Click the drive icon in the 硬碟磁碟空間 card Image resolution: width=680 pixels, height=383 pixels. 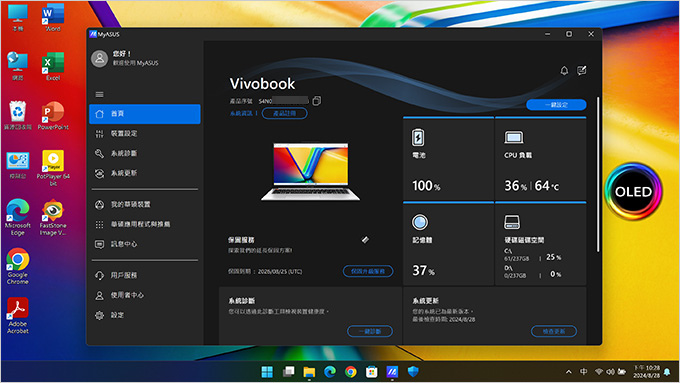point(512,222)
